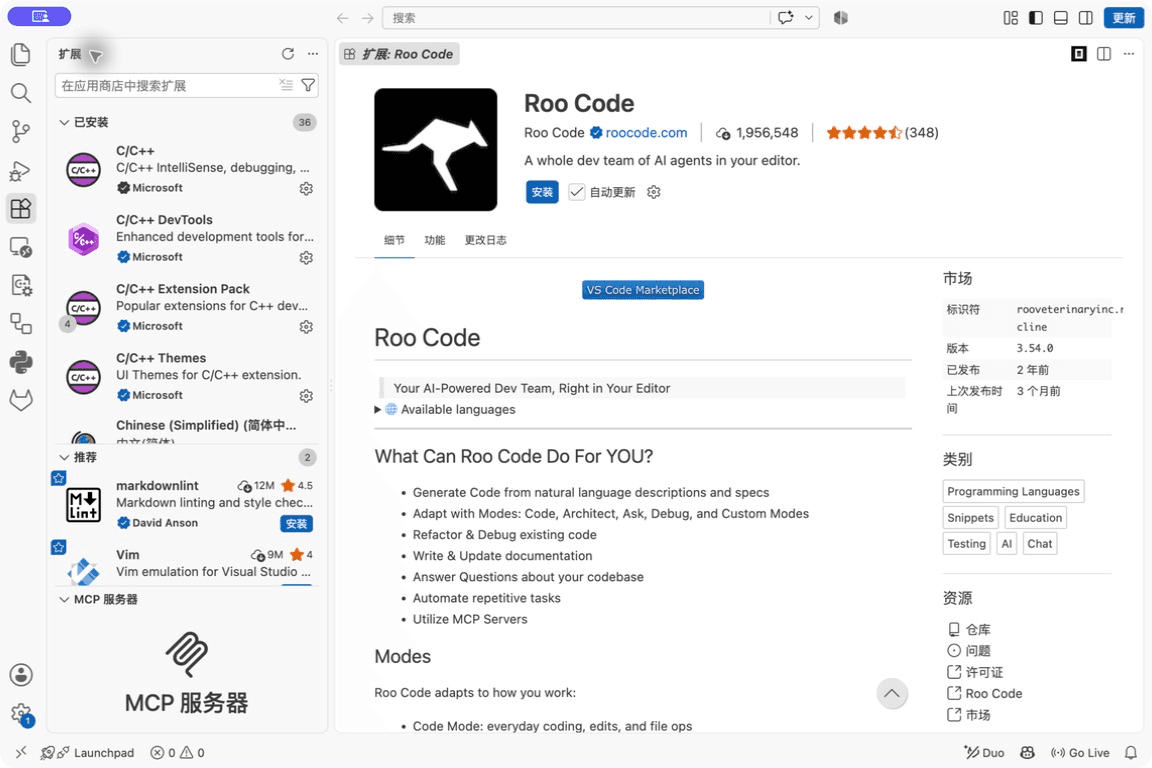This screenshot has height=768, width=1152.
Task: Open remote window indicator in status bar
Action: click(21, 753)
